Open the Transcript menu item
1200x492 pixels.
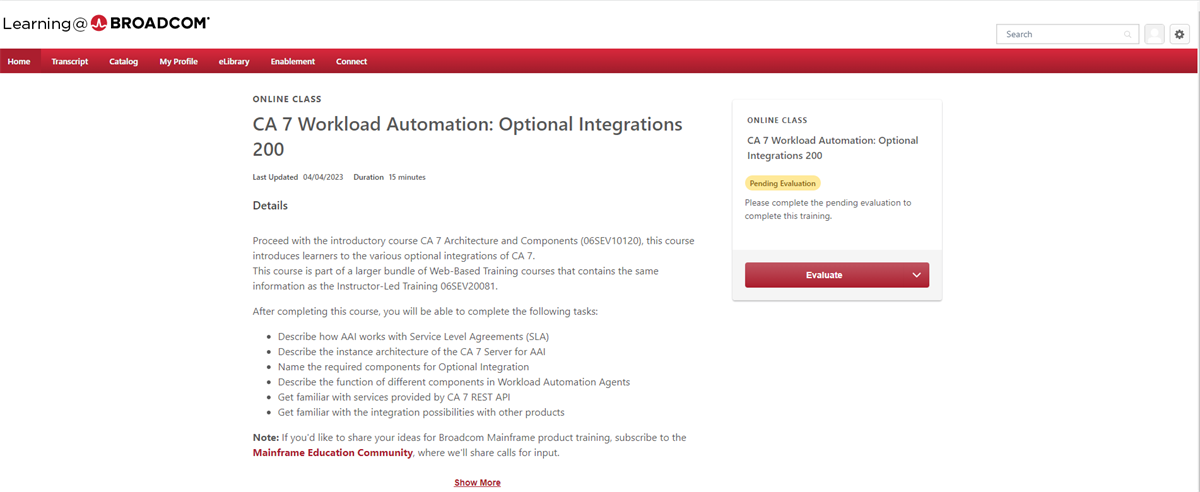[70, 61]
